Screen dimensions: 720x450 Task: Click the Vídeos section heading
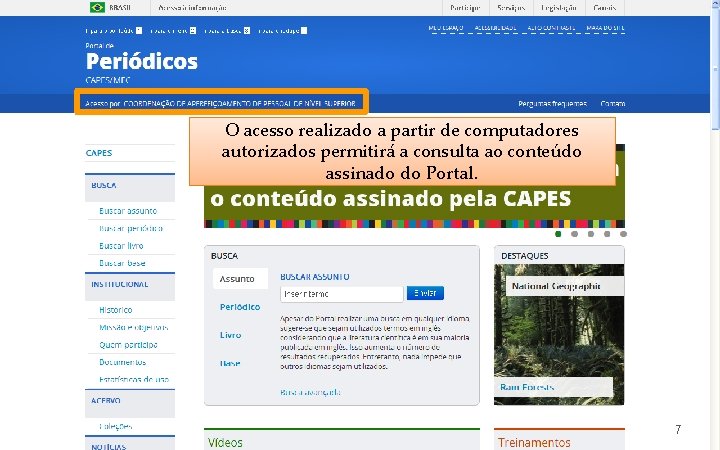point(225,442)
